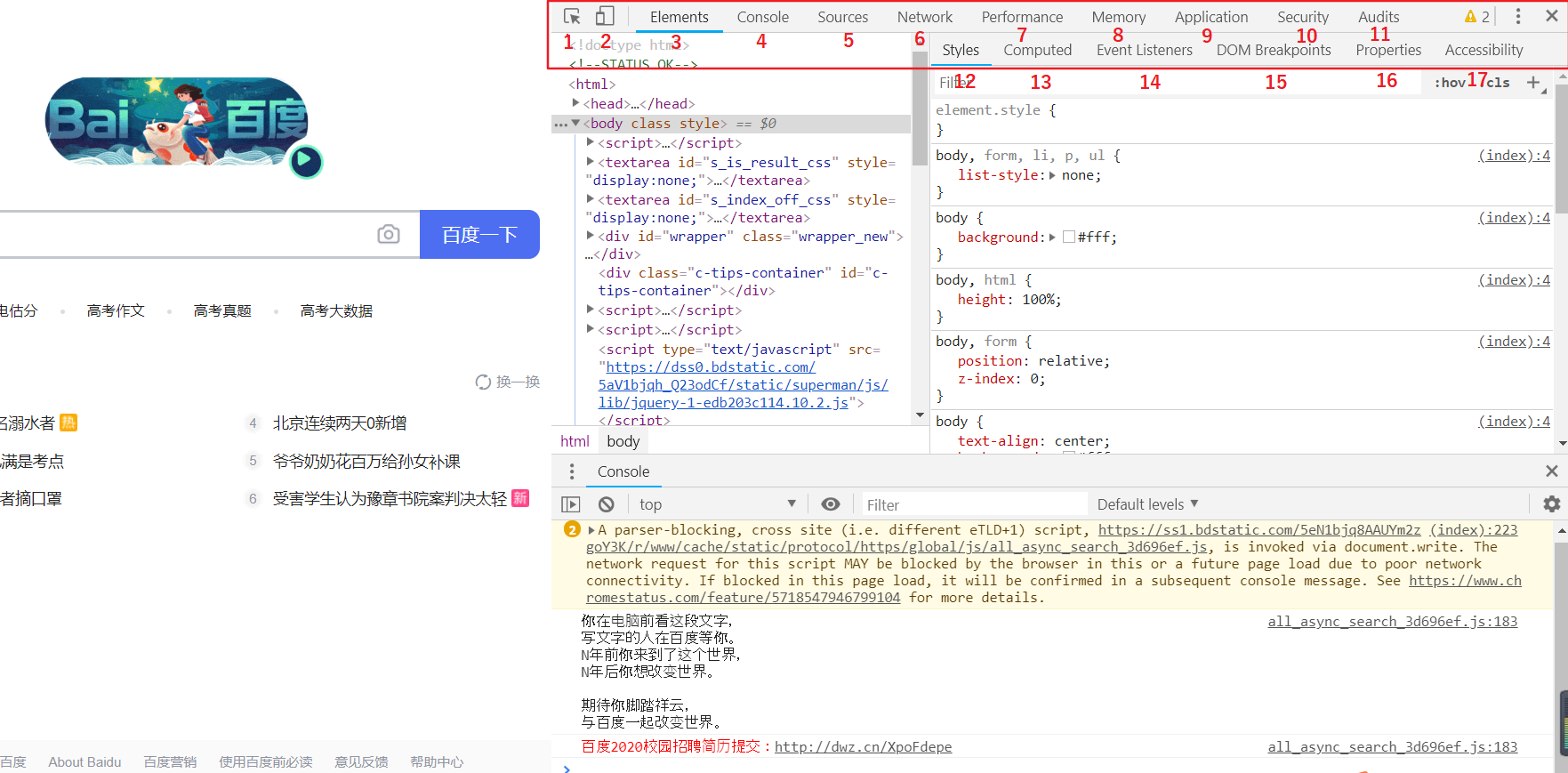Image resolution: width=1568 pixels, height=773 pixels.
Task: Click the three dots beside body node
Action: (560, 124)
